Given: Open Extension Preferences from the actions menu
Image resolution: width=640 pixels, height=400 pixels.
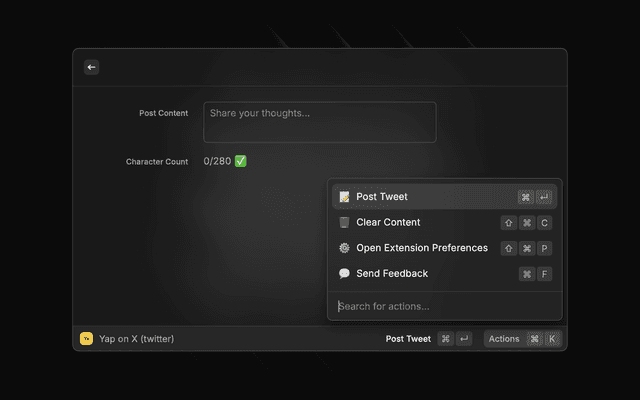Looking at the screenshot, I should pos(422,248).
